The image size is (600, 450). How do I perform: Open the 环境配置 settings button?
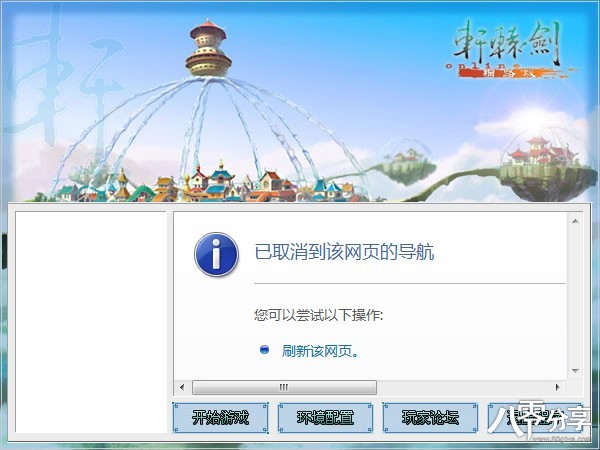pos(325,417)
